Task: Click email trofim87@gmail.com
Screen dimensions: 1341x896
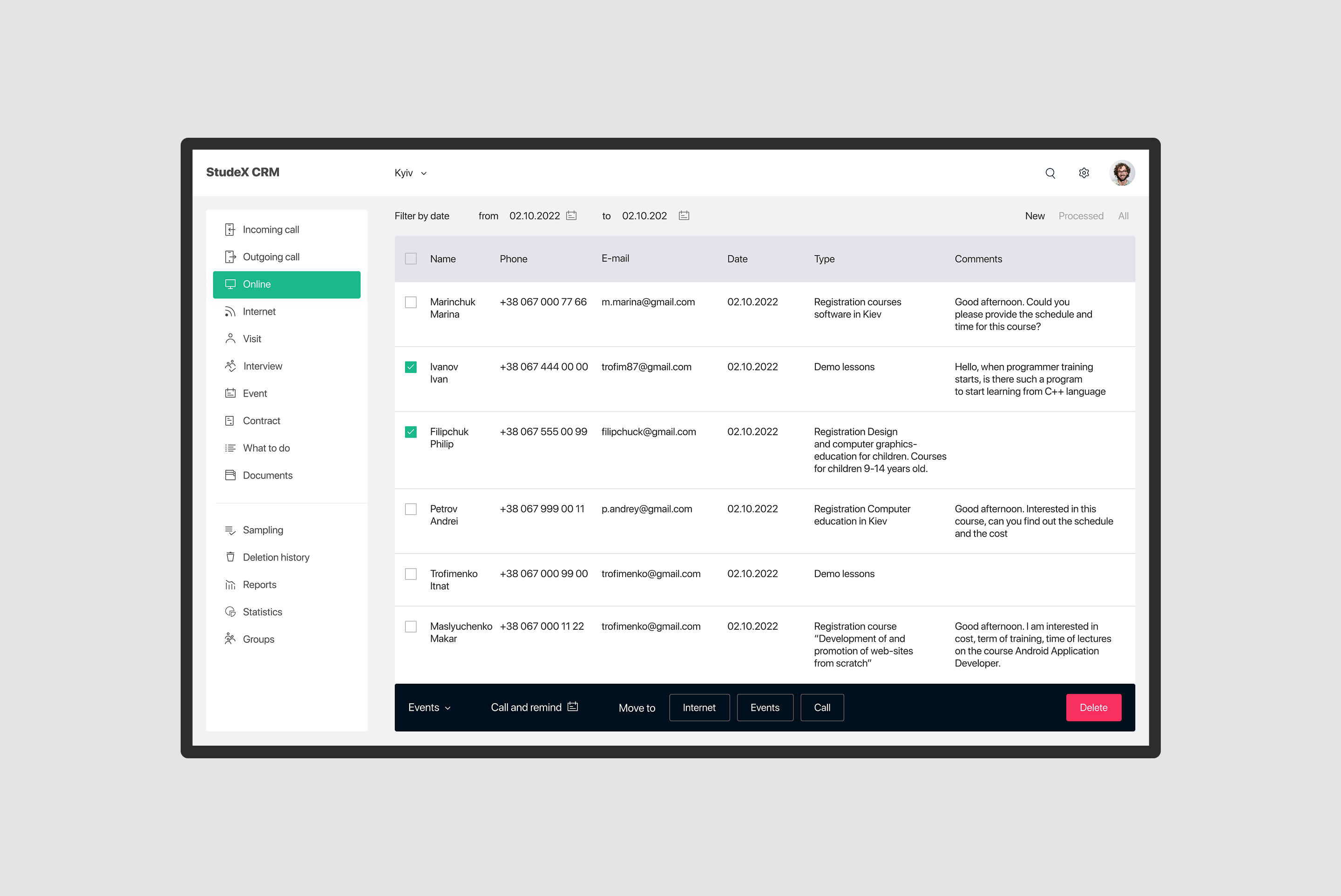Action: [x=647, y=367]
